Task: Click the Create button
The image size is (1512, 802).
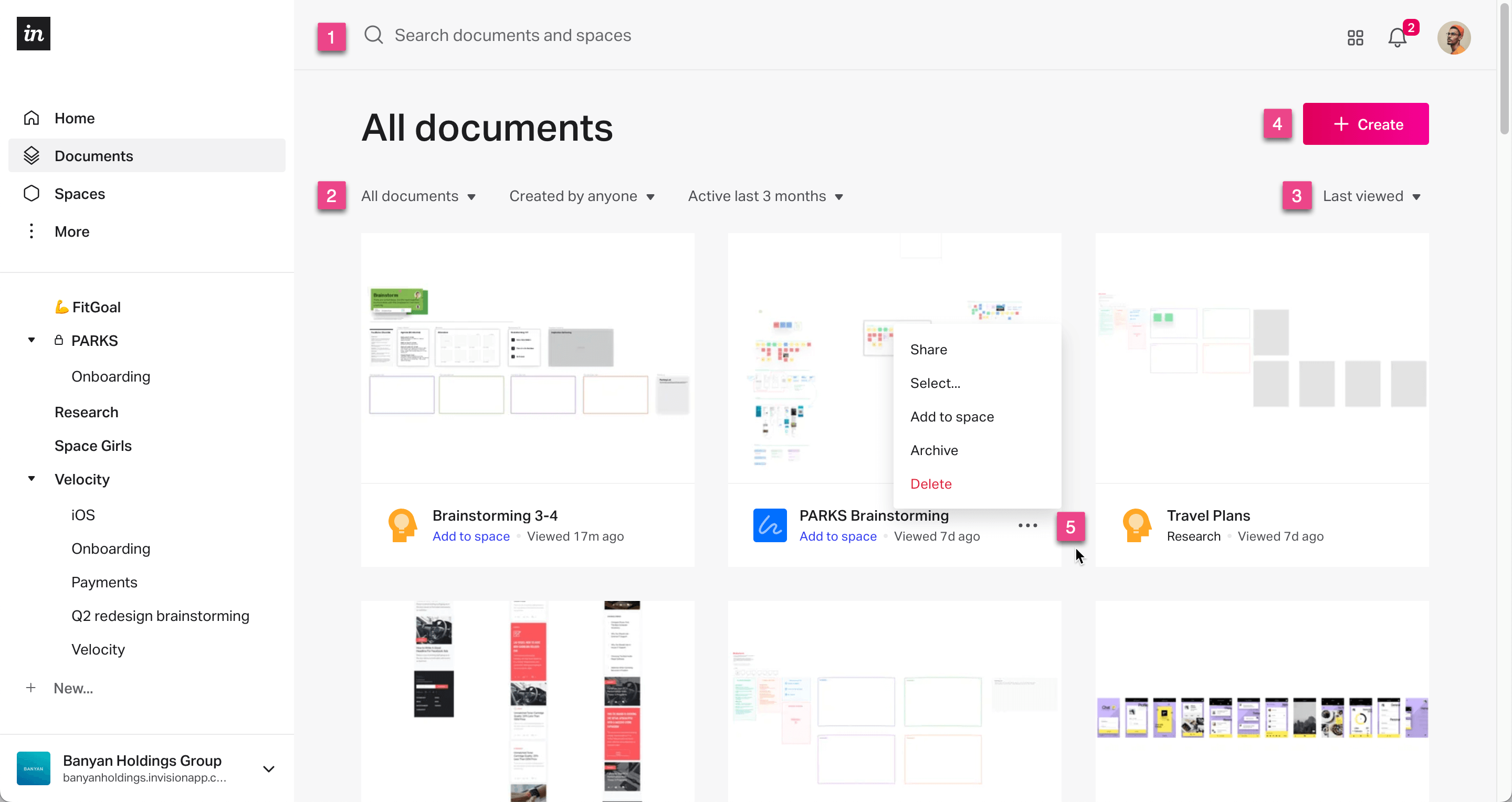Action: (1367, 124)
